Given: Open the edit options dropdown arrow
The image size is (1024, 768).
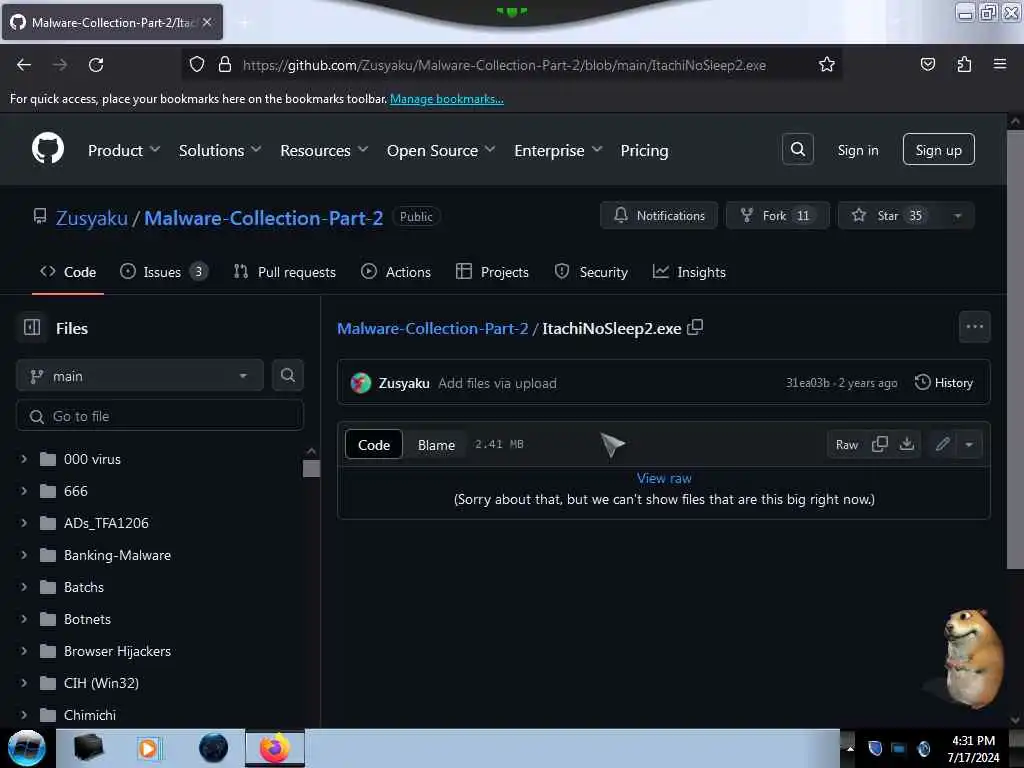Looking at the screenshot, I should [x=969, y=444].
